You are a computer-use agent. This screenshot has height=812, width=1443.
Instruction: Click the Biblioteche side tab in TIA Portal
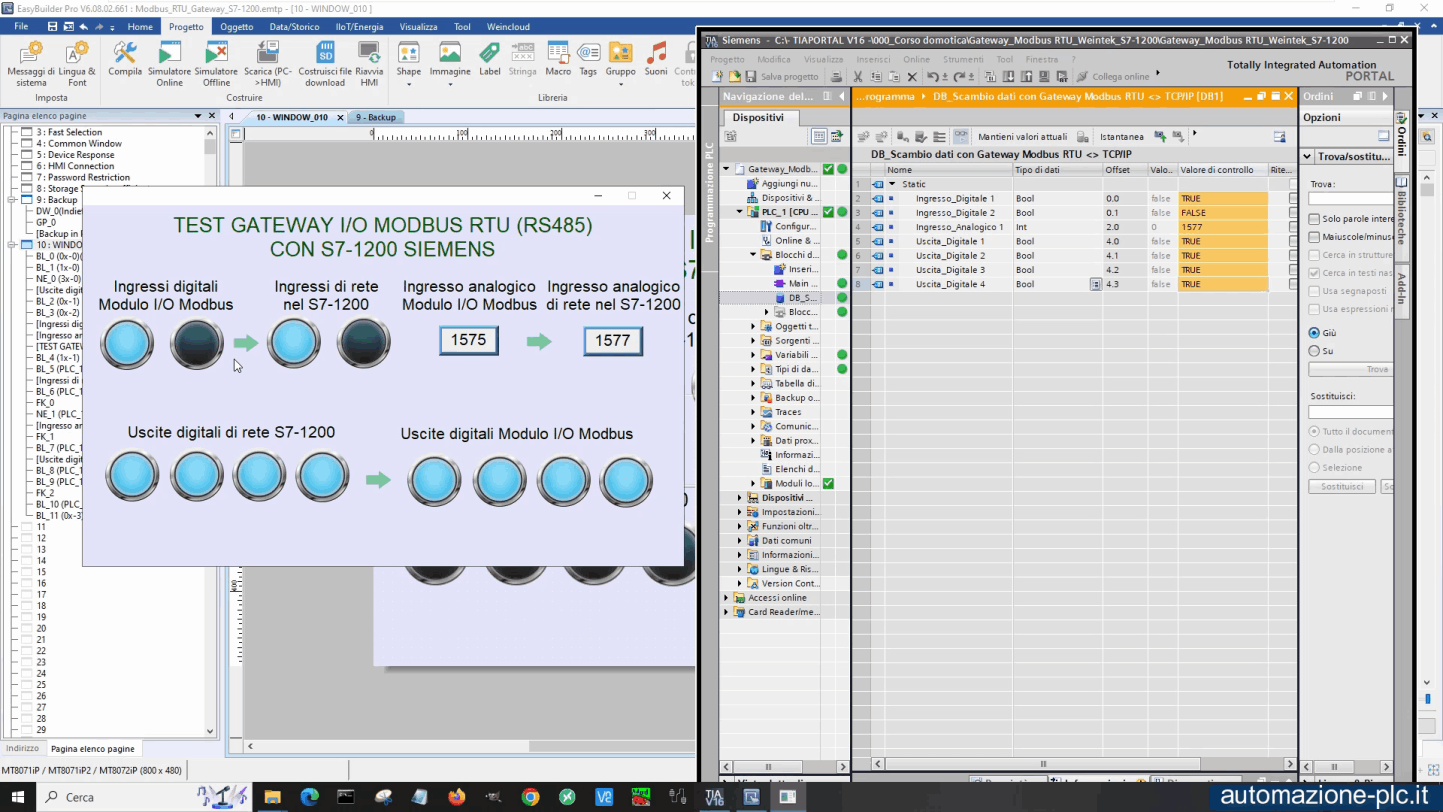coord(1401,218)
